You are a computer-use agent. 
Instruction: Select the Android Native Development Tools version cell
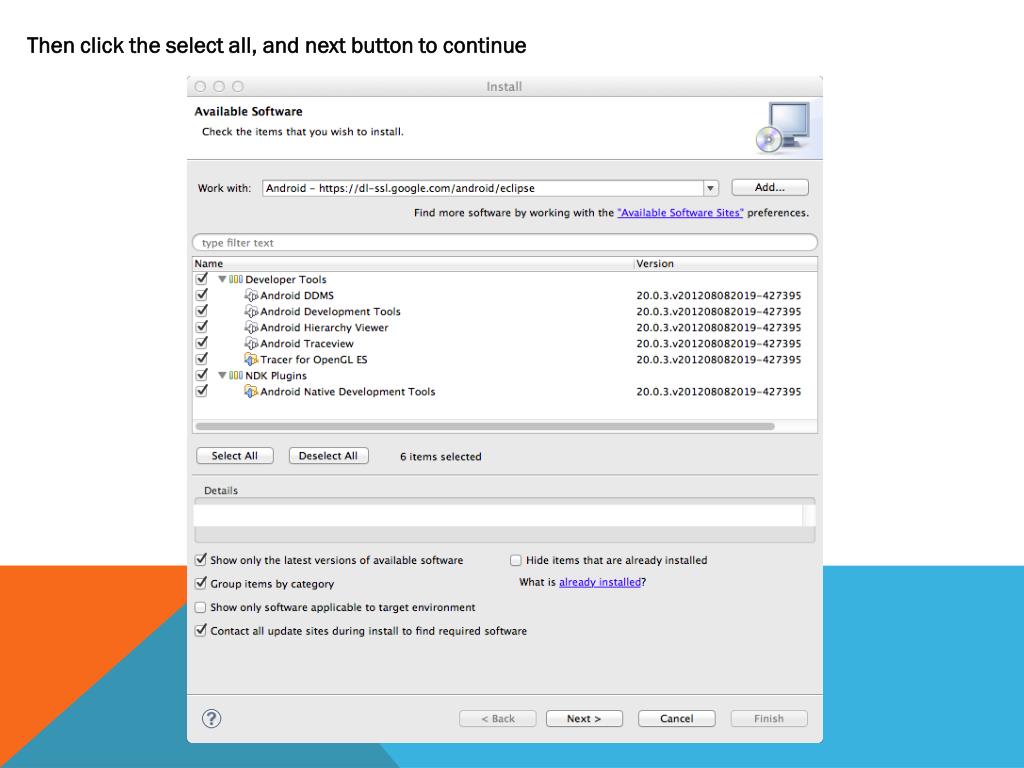(x=718, y=392)
